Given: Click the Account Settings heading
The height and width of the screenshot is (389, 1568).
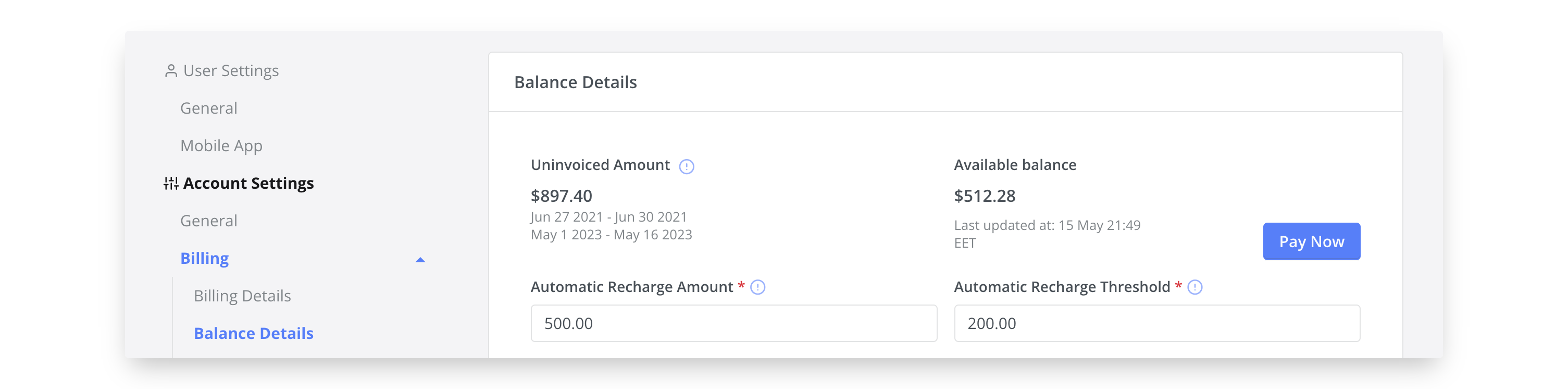Looking at the screenshot, I should point(248,184).
